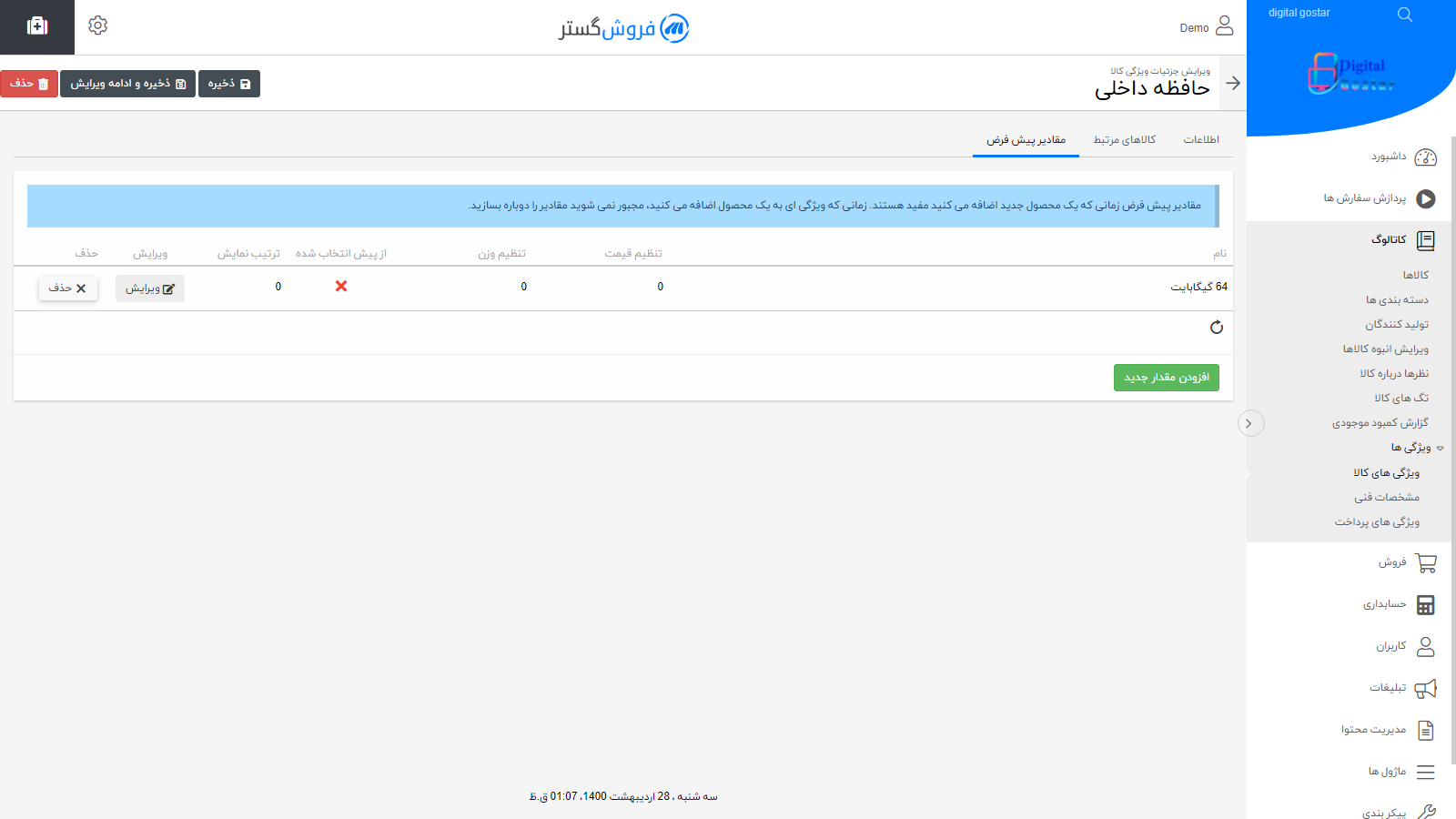Image resolution: width=1456 pixels, height=819 pixels.
Task: Open the Demo user account menu
Action: (1206, 27)
